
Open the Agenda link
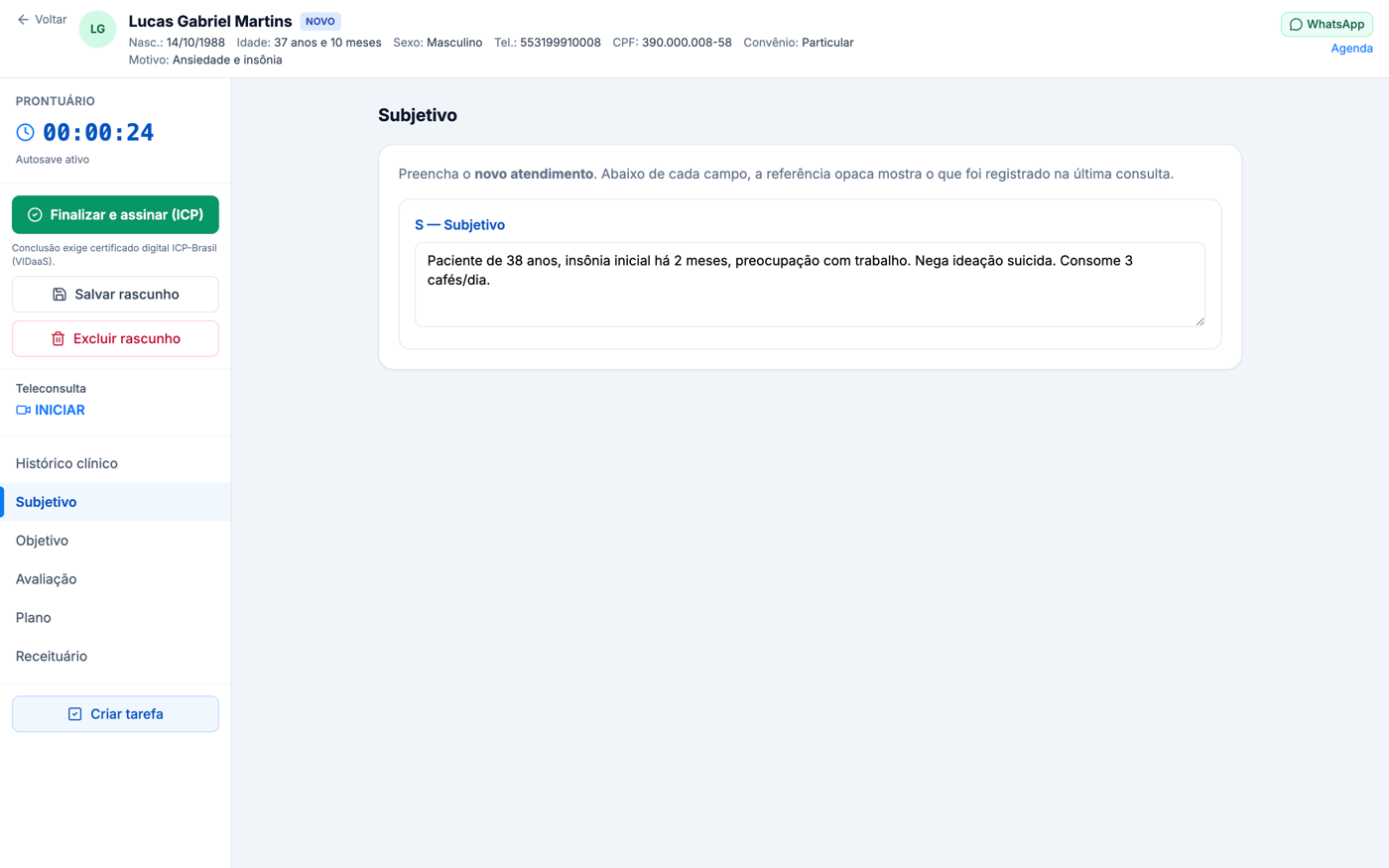tap(1351, 48)
